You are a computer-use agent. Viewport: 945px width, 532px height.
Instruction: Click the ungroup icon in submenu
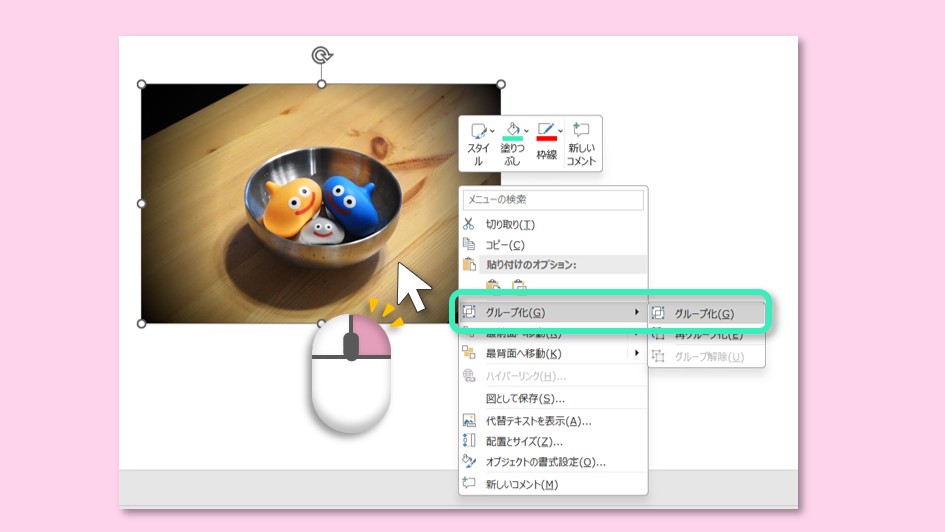coord(658,357)
